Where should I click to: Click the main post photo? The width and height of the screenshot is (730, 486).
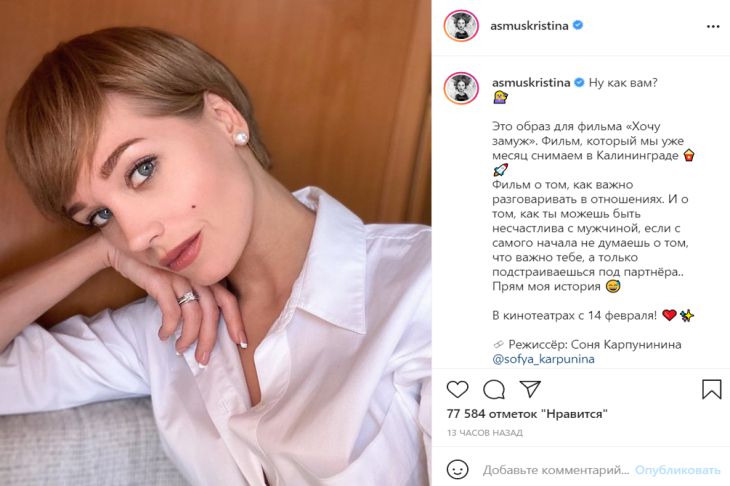216,243
